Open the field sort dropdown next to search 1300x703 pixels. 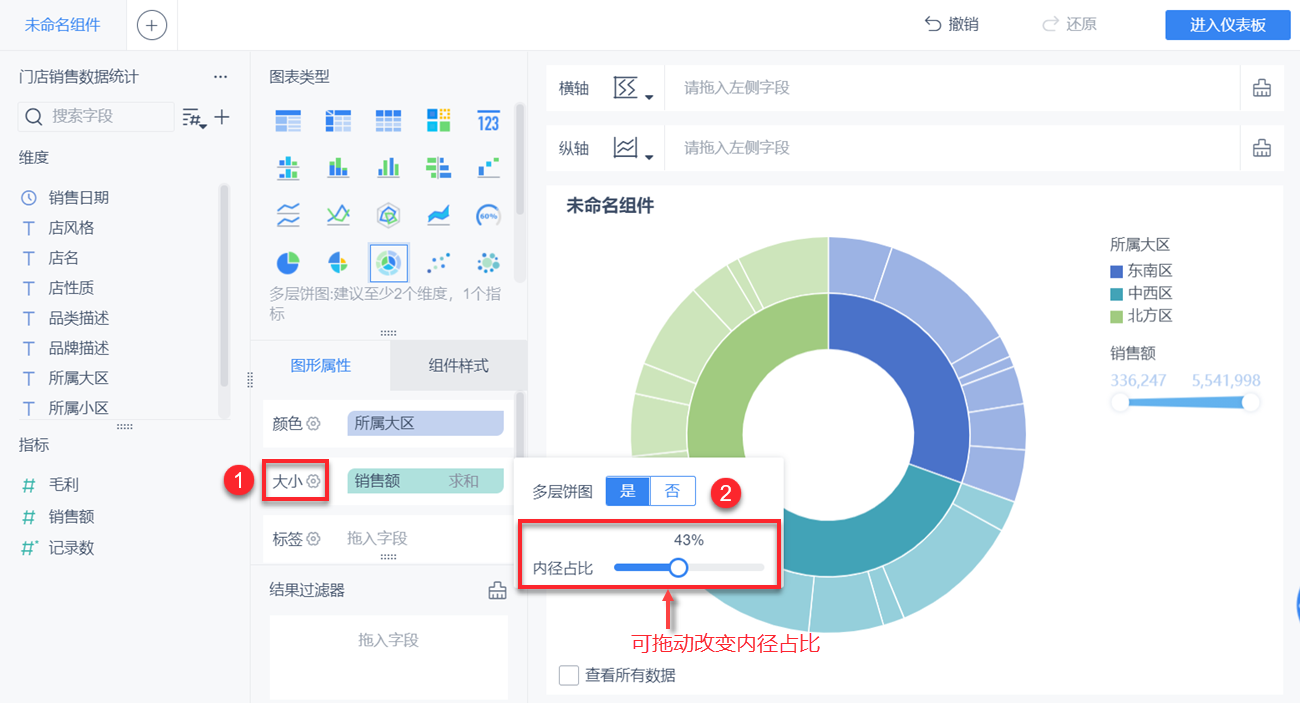pyautogui.click(x=194, y=117)
